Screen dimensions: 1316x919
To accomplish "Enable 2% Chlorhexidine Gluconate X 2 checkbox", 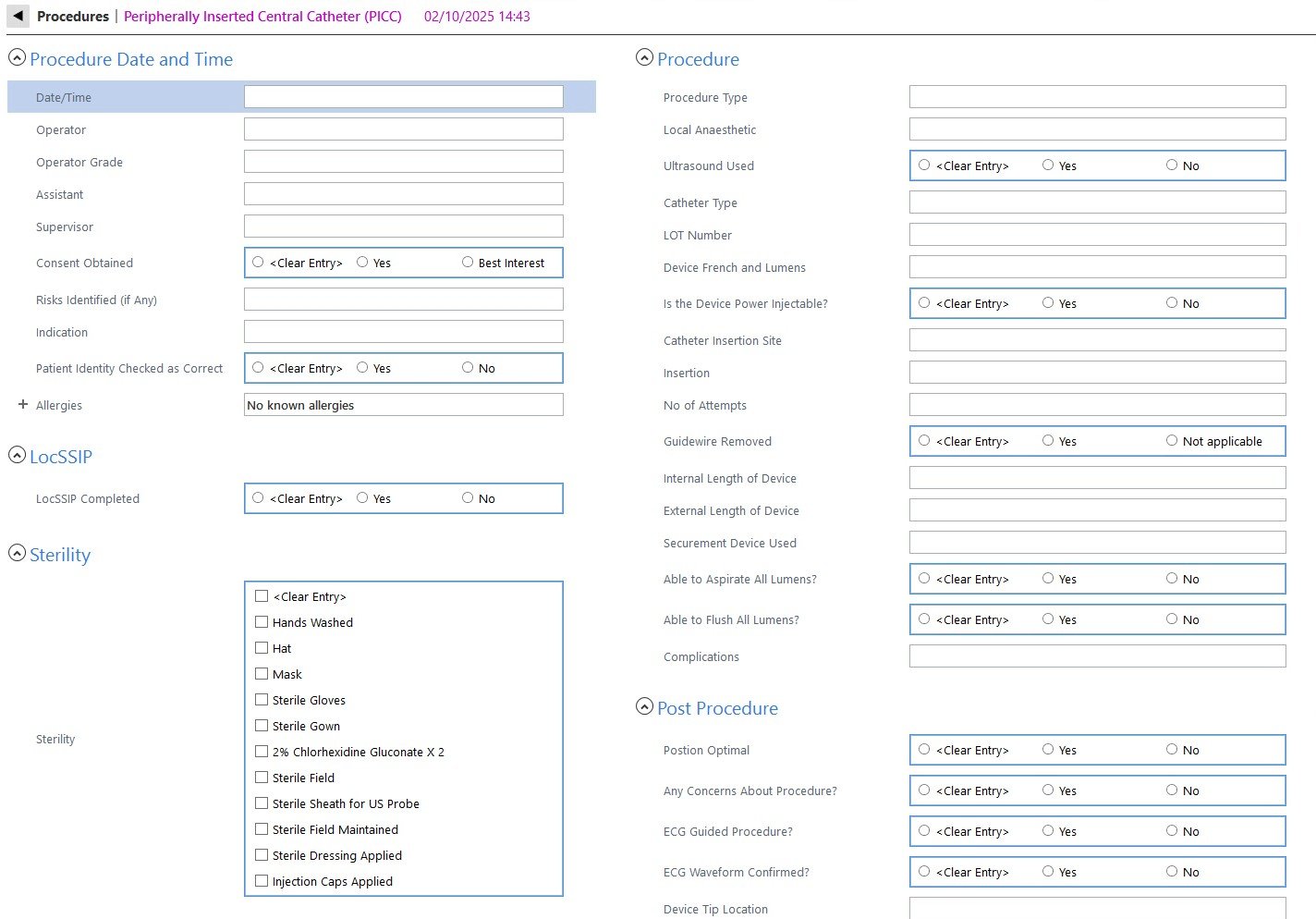I will [262, 752].
